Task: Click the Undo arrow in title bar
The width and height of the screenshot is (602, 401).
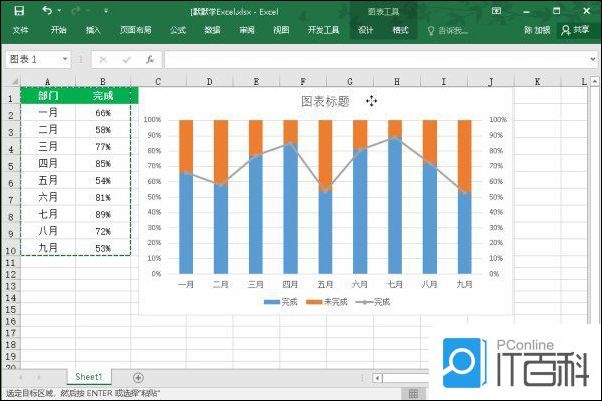Action: (48, 11)
